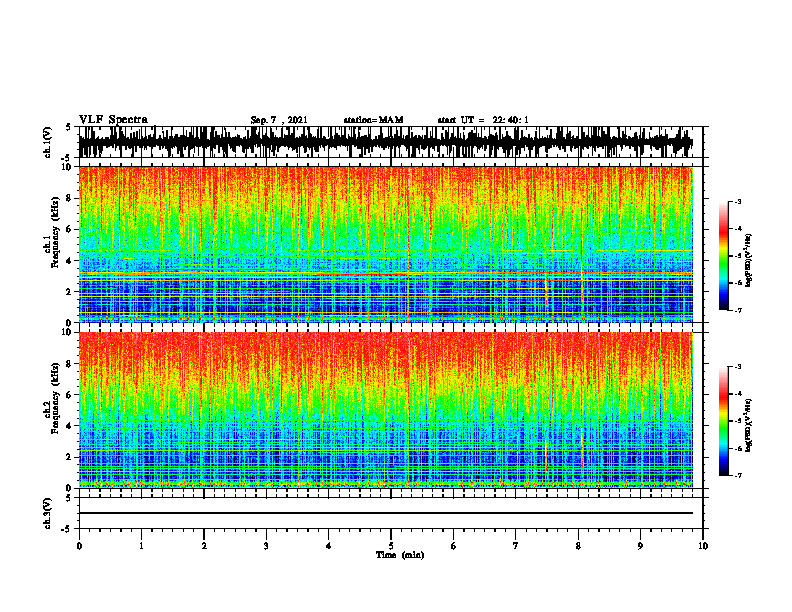The image size is (792, 612).
Task: Click the time axis tick label "3"
Action: (266, 546)
